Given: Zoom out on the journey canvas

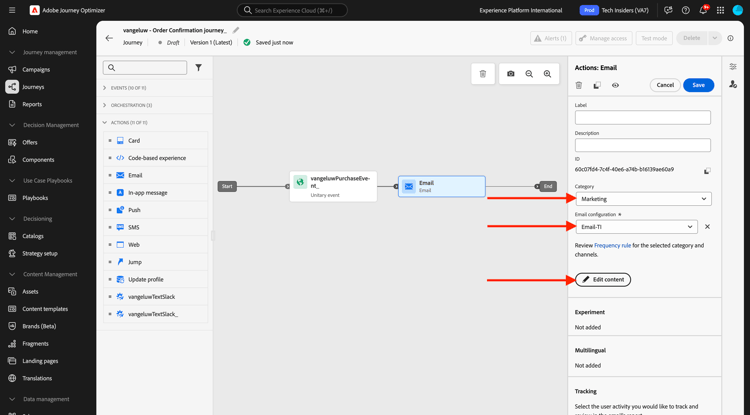Looking at the screenshot, I should [529, 74].
